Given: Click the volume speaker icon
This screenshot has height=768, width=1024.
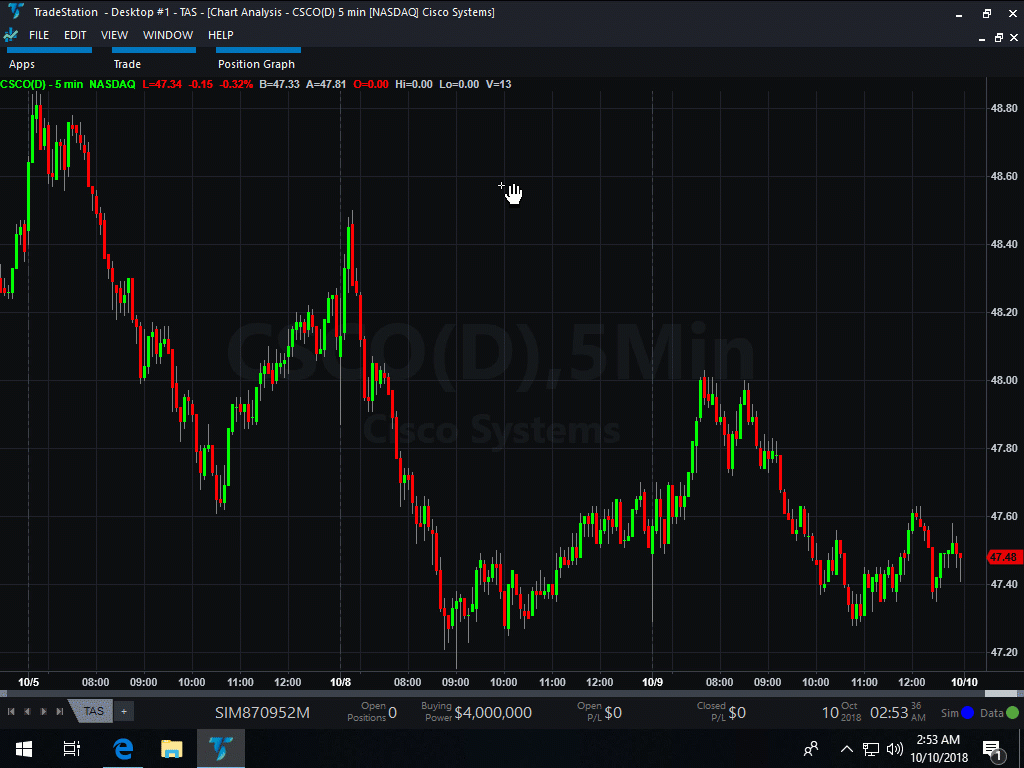Looking at the screenshot, I should coord(895,749).
